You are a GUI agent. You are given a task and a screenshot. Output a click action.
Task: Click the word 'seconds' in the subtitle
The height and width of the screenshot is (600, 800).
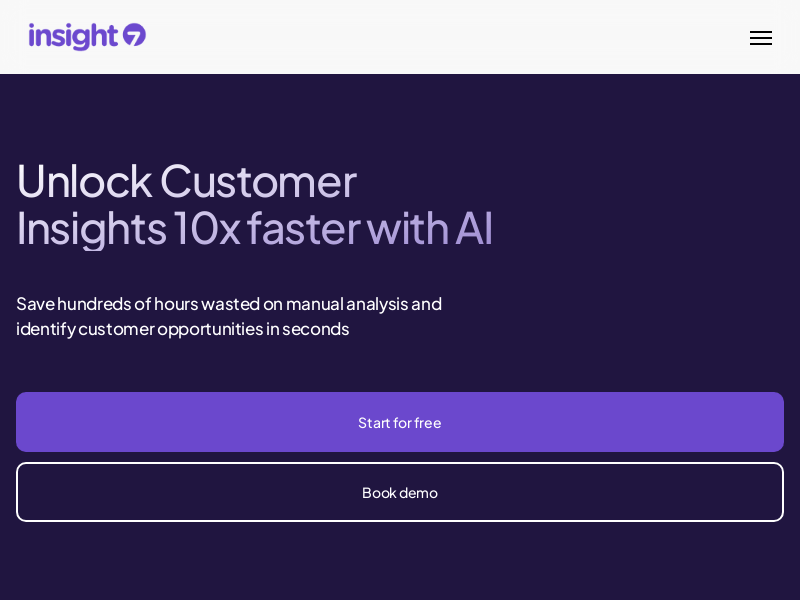point(316,329)
